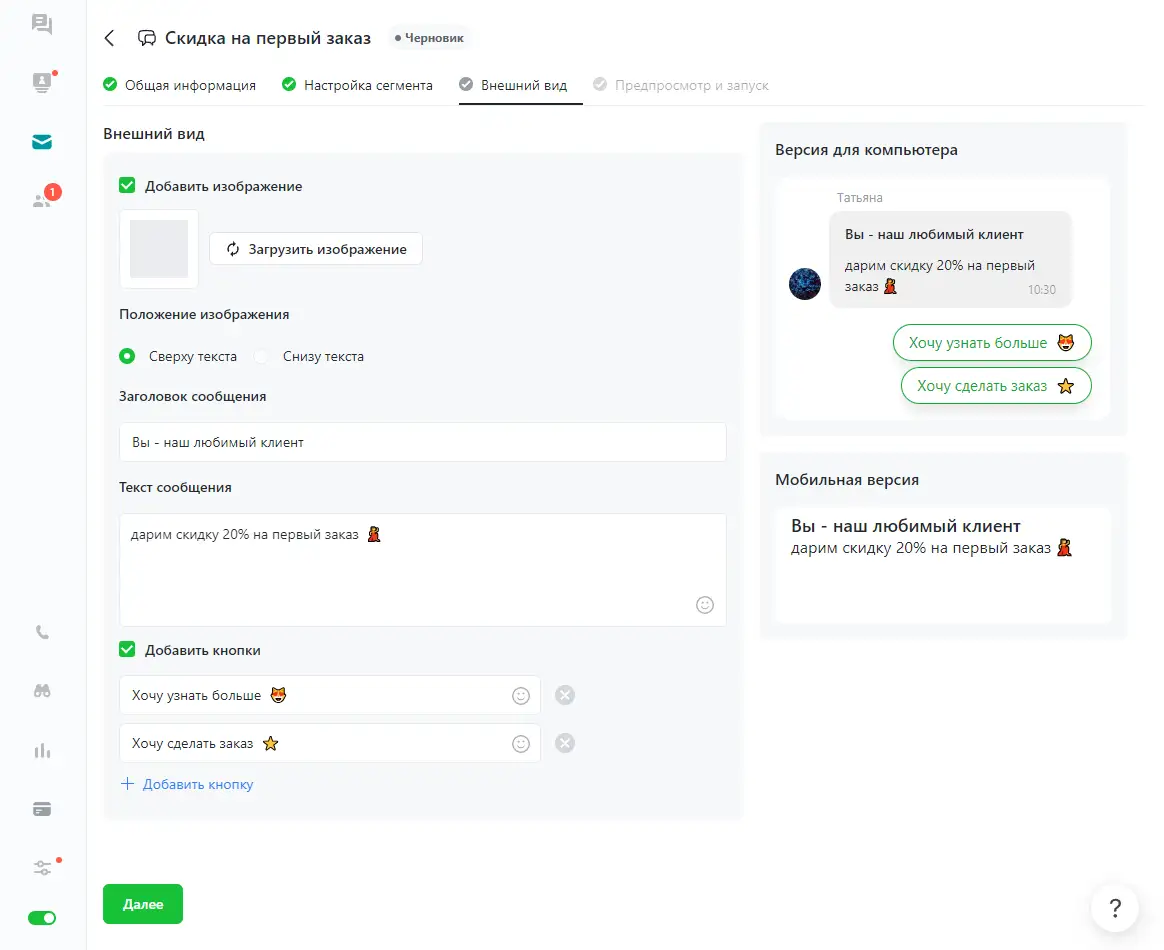Click the chat bubble icon near title
This screenshot has height=950, width=1164.
click(147, 38)
